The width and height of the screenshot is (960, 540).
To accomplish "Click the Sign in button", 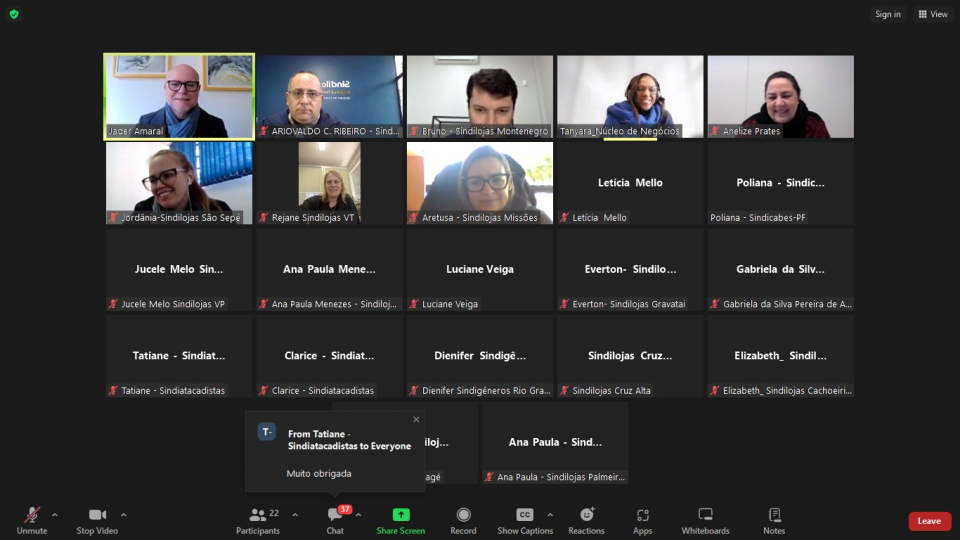I will point(887,14).
